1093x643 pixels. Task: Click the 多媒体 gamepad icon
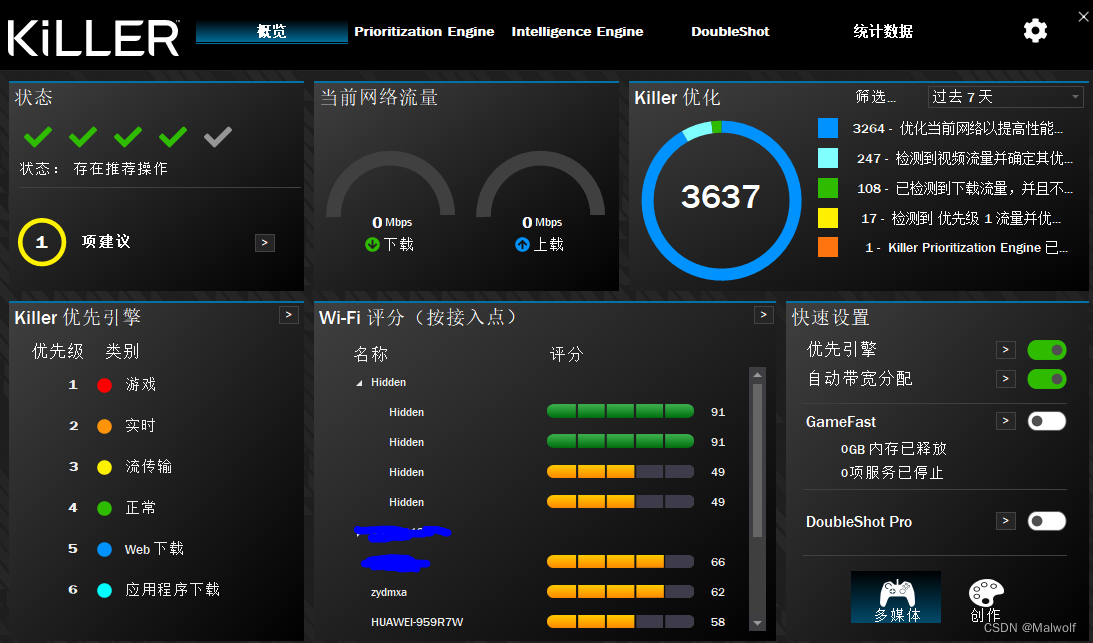point(895,593)
